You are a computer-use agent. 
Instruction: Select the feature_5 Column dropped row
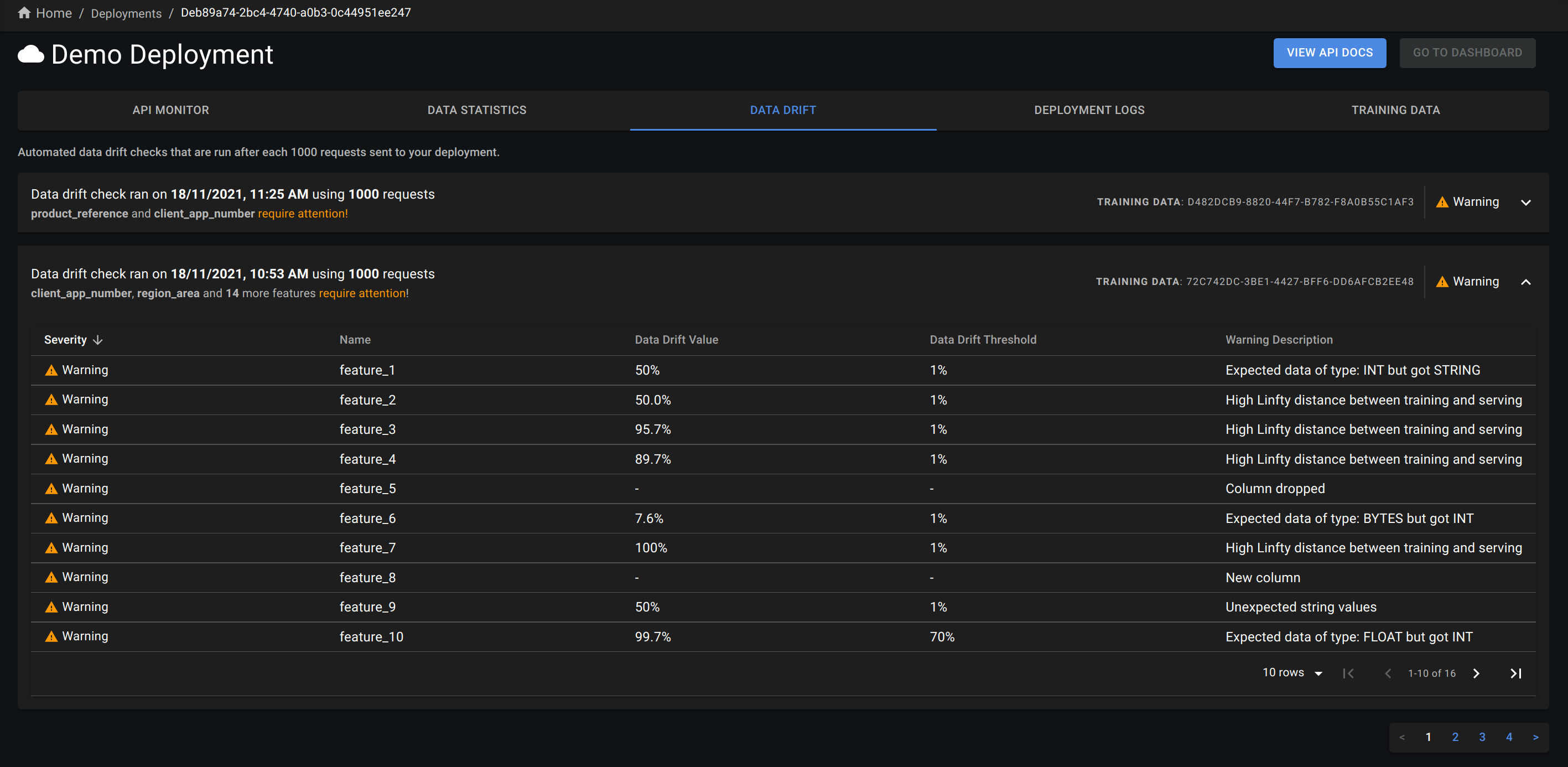coord(783,489)
